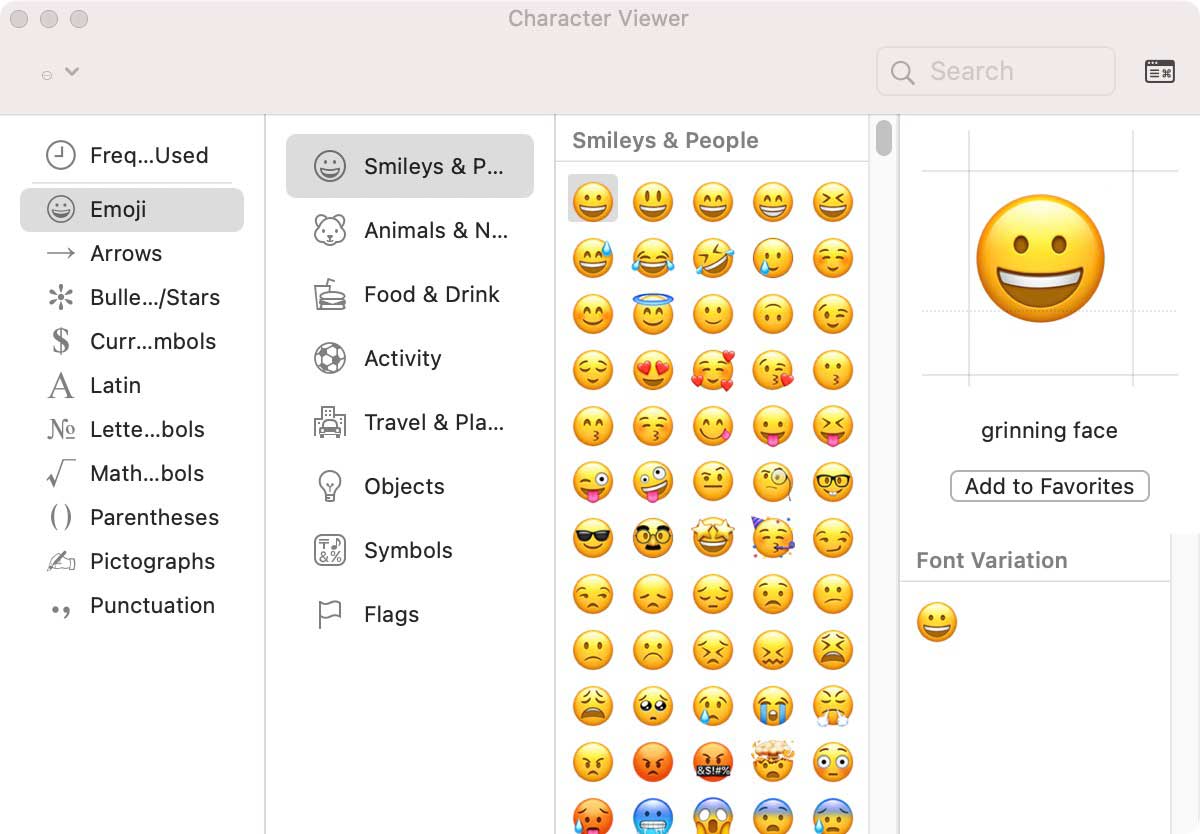Select the rolling on floor laughing emoji
Screen dimensions: 1200x834
click(713, 258)
